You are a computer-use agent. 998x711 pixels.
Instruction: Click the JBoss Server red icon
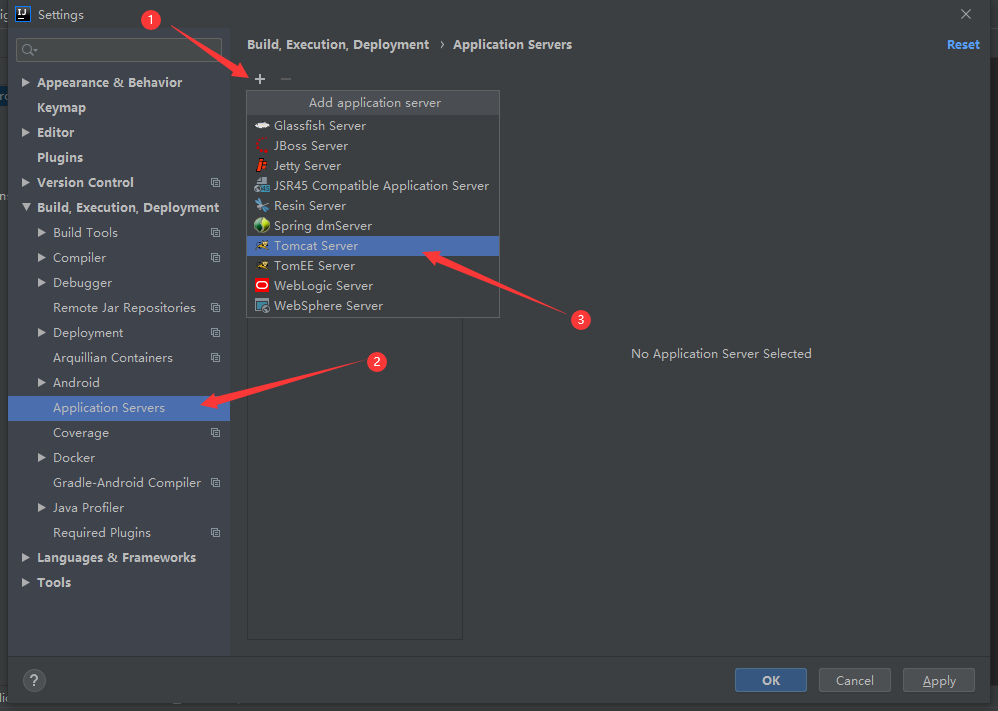262,146
